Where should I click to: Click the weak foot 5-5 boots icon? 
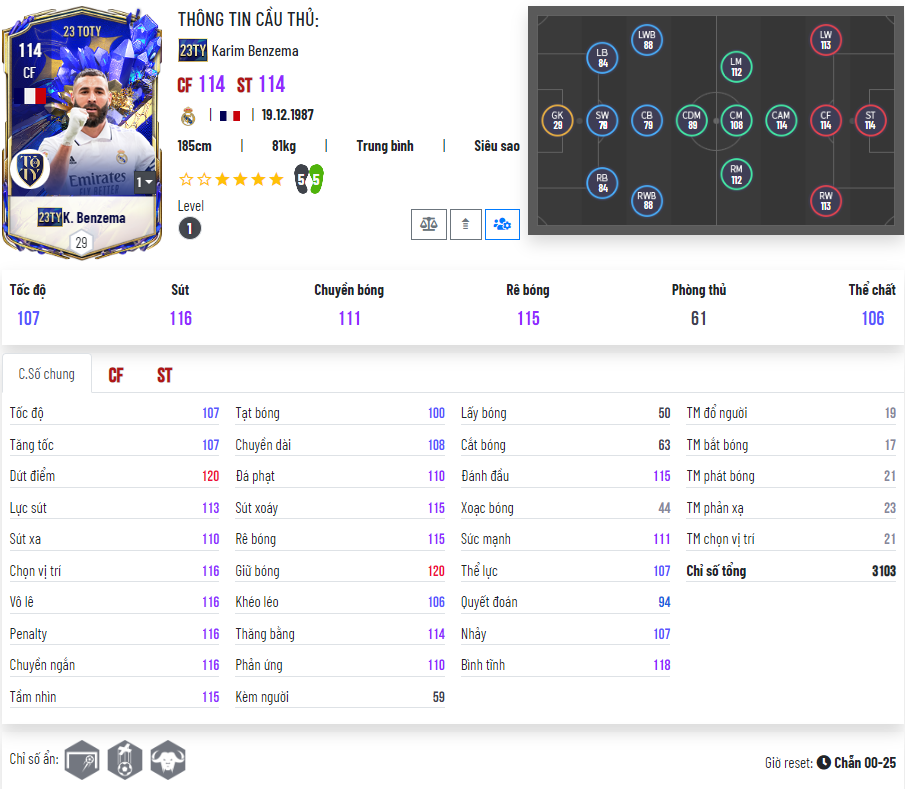309,179
